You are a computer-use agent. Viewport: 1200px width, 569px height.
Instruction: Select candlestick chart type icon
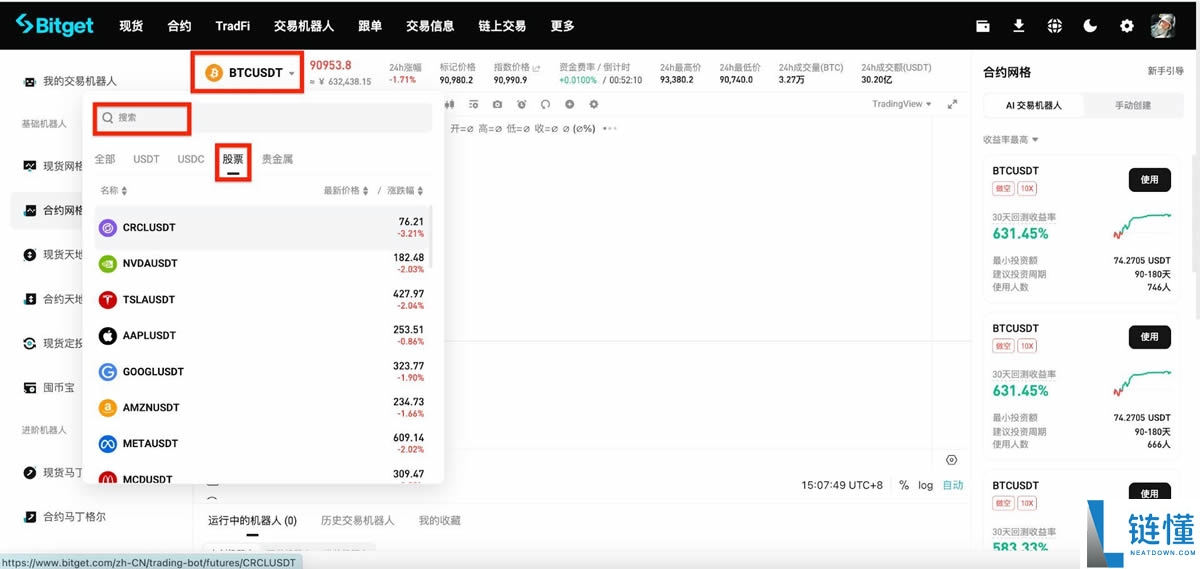(x=448, y=104)
